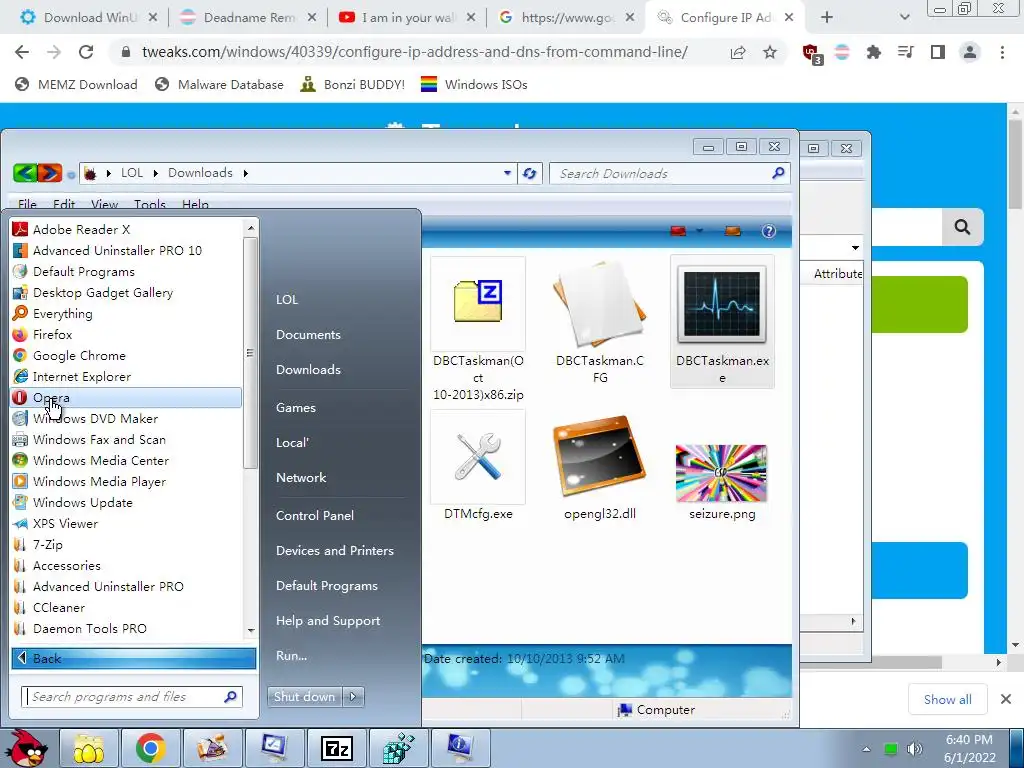This screenshot has height=768, width=1024.
Task: Click the website search magnifier button
Action: (962, 227)
